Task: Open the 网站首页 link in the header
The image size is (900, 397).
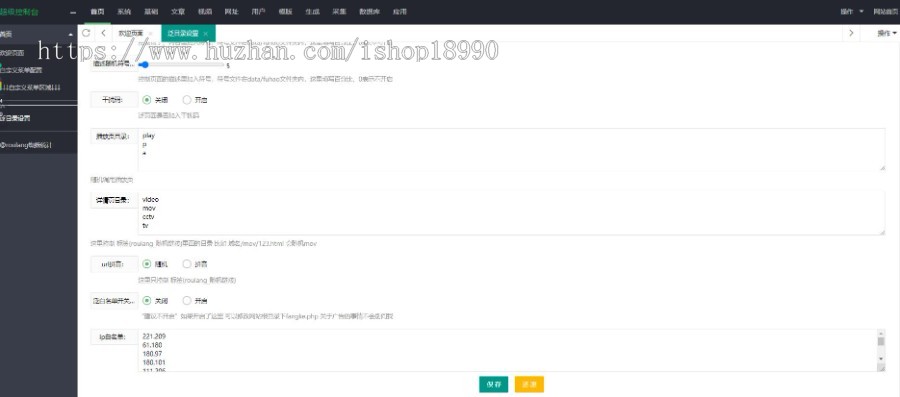Action: pos(886,11)
